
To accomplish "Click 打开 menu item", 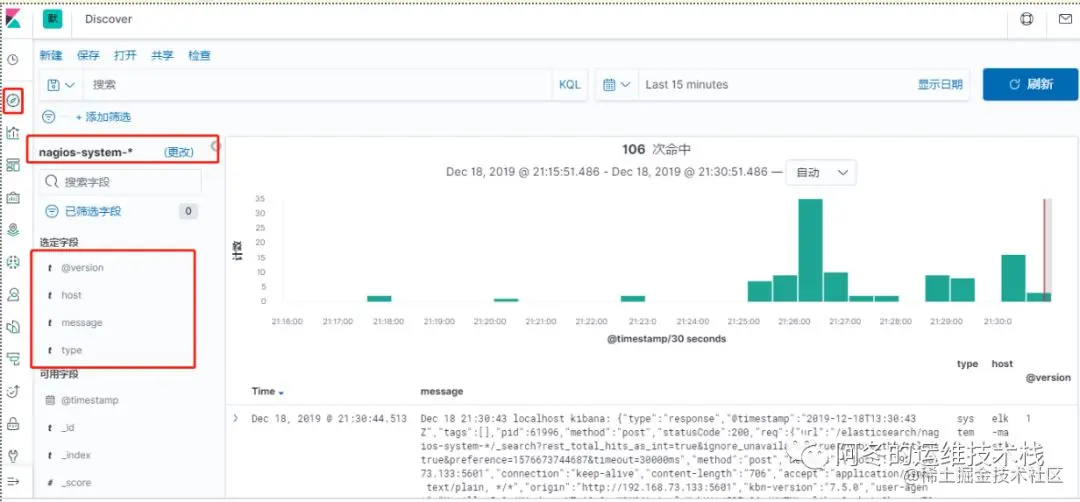I will [125, 56].
